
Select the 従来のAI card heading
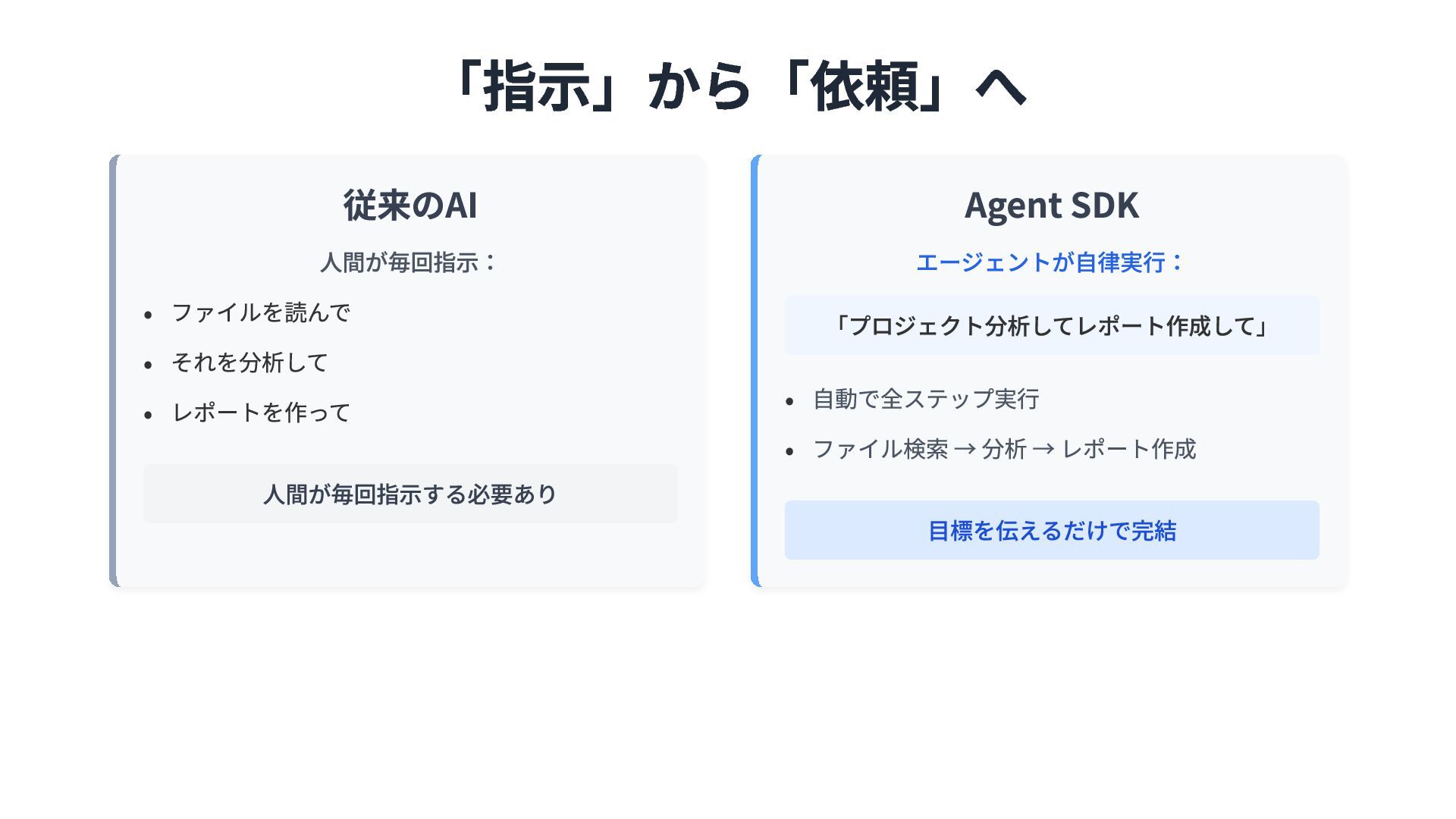point(410,206)
